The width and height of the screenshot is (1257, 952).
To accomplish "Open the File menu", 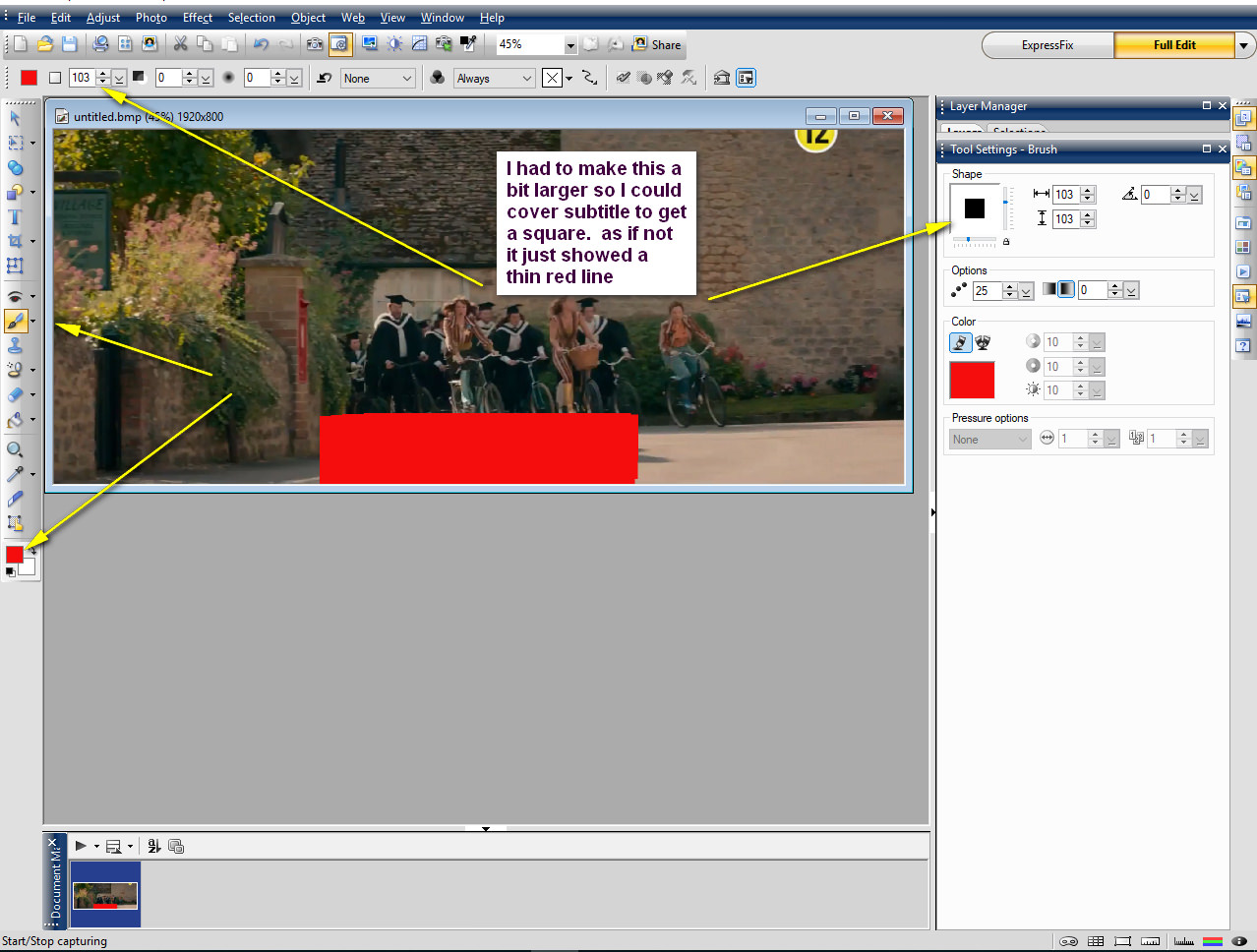I will click(x=27, y=18).
